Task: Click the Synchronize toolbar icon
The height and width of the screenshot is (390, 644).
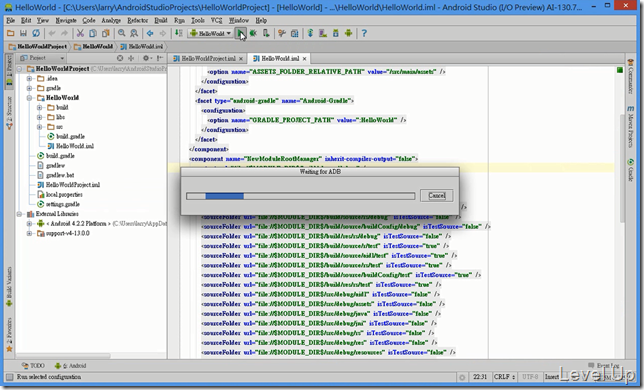Action: point(36,33)
